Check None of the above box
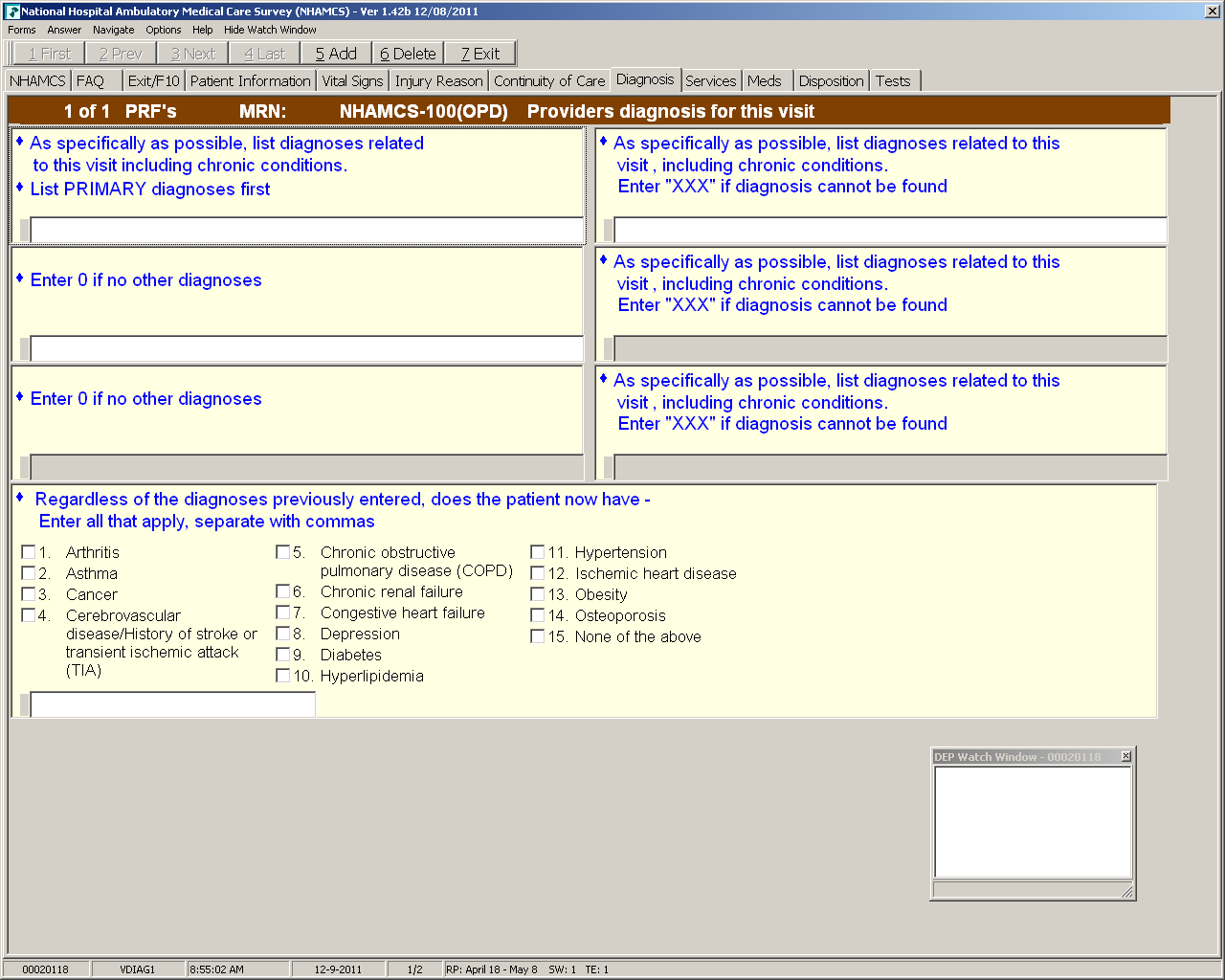1225x980 pixels. (538, 636)
